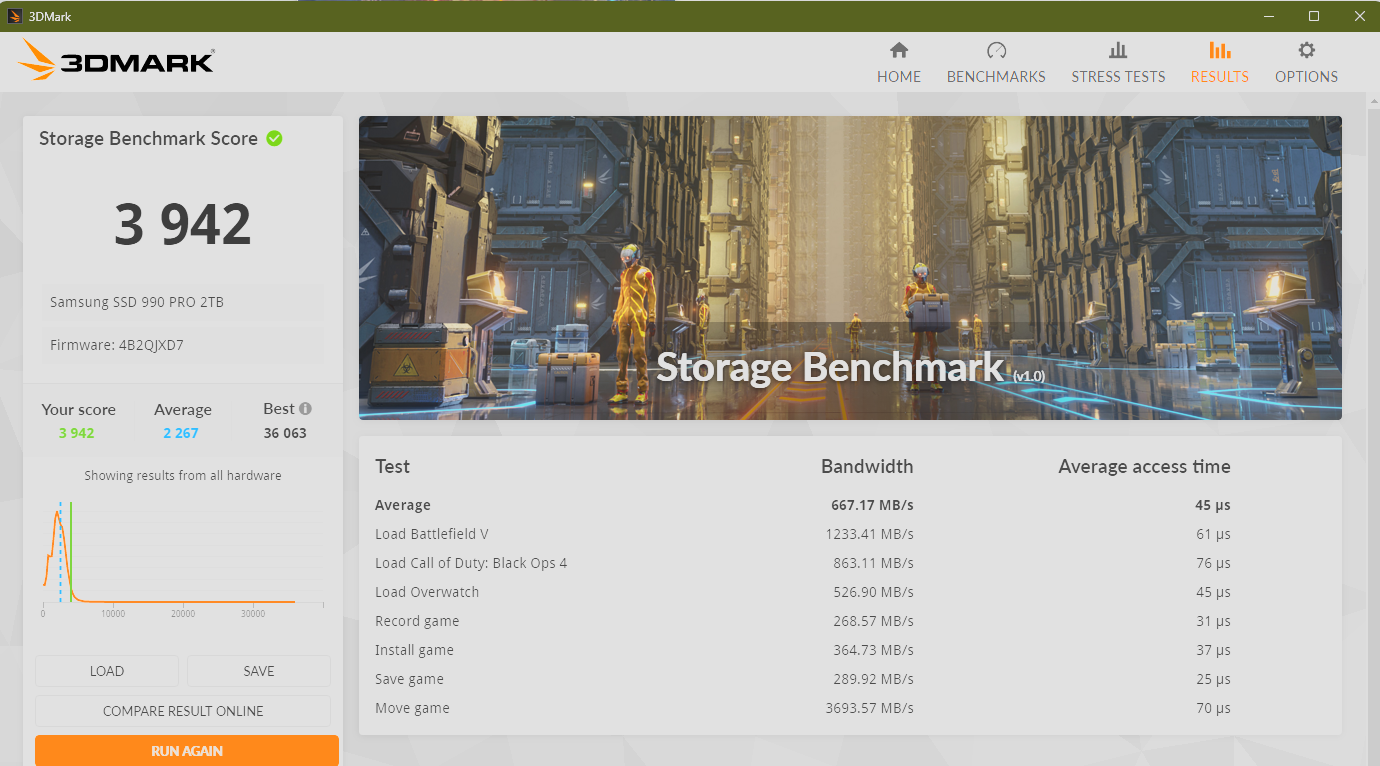Click the score distribution chart
The height and width of the screenshot is (766, 1380).
coord(183,555)
